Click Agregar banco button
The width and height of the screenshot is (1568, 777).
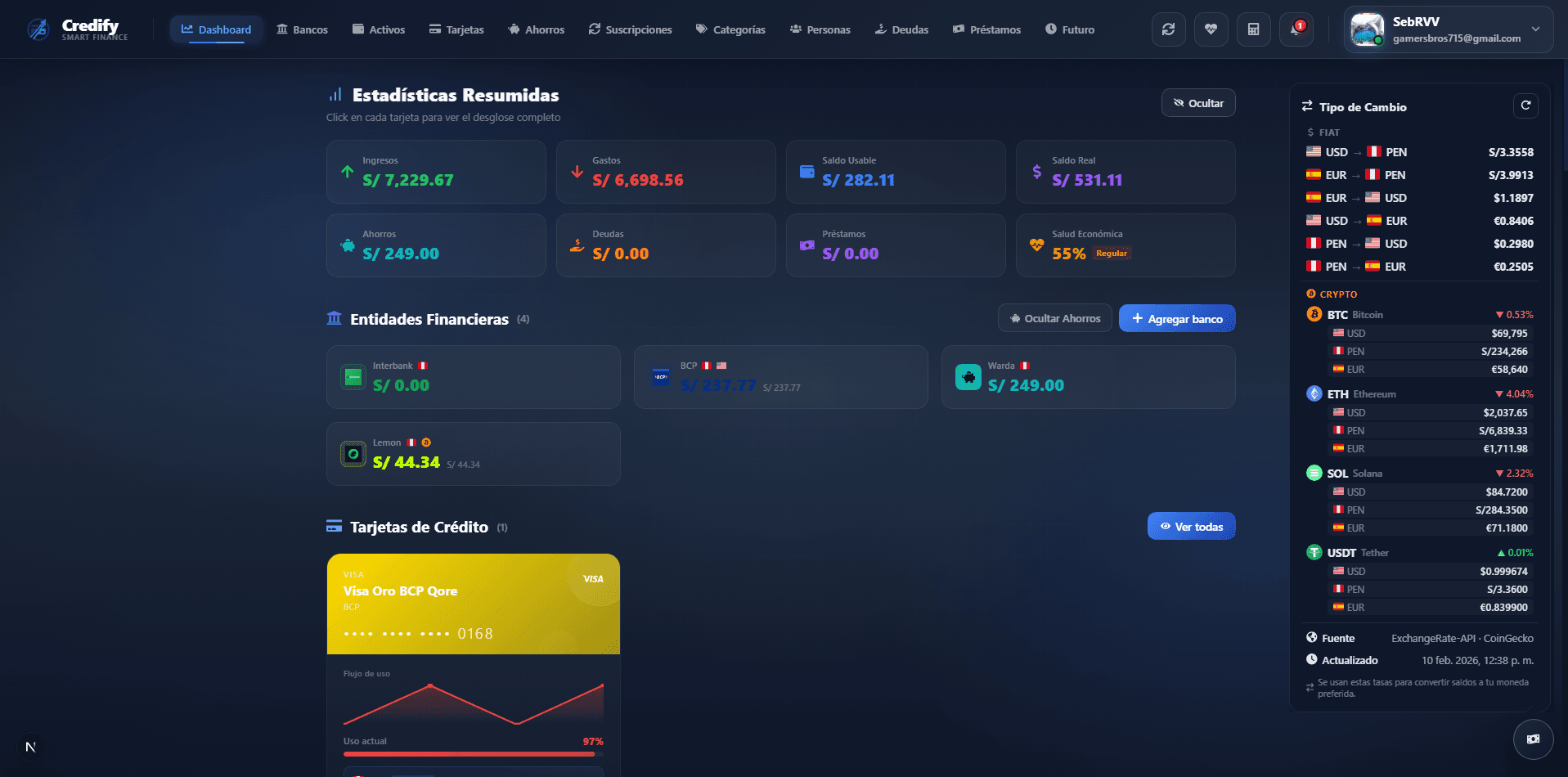[x=1177, y=318]
